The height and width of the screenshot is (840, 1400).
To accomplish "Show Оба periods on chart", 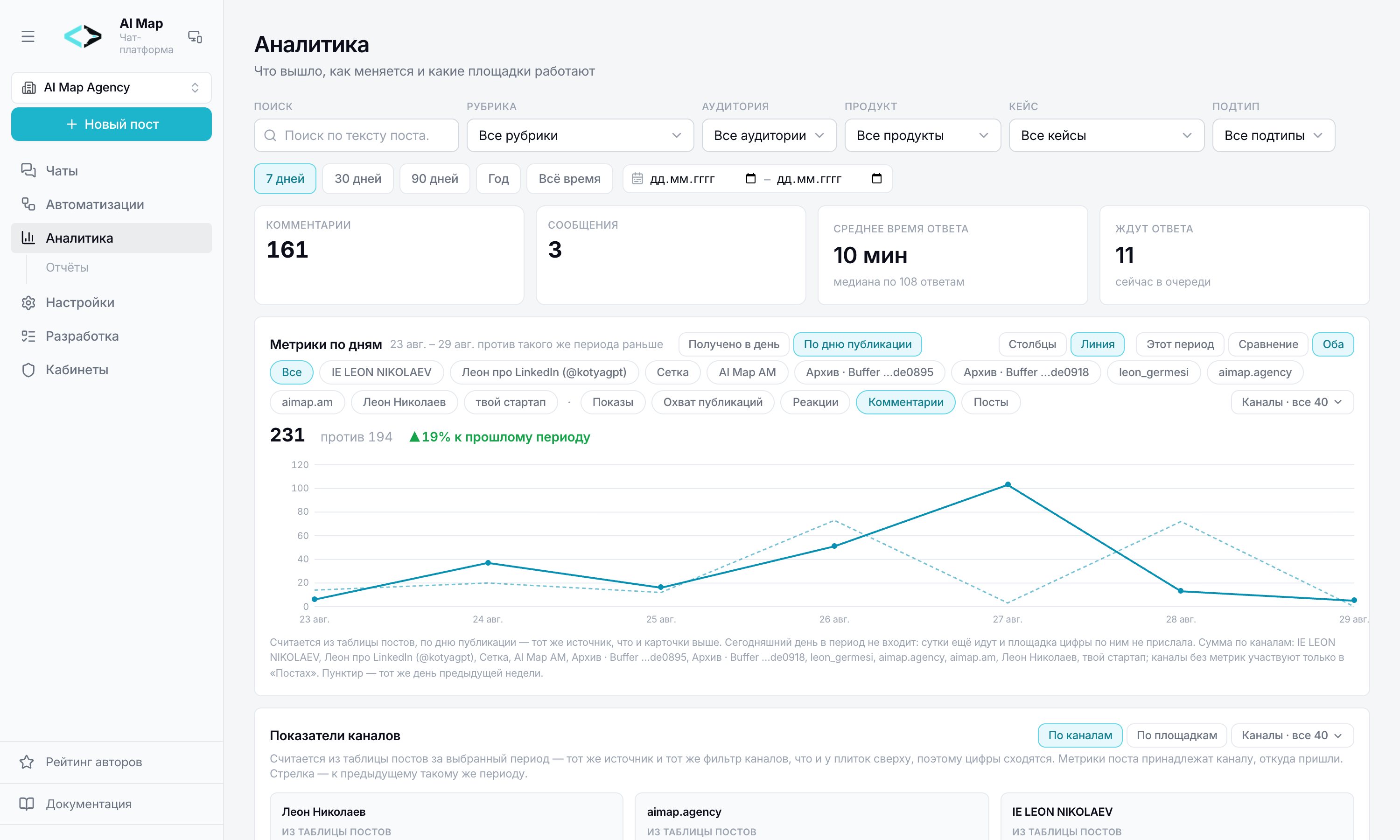I will [x=1333, y=344].
